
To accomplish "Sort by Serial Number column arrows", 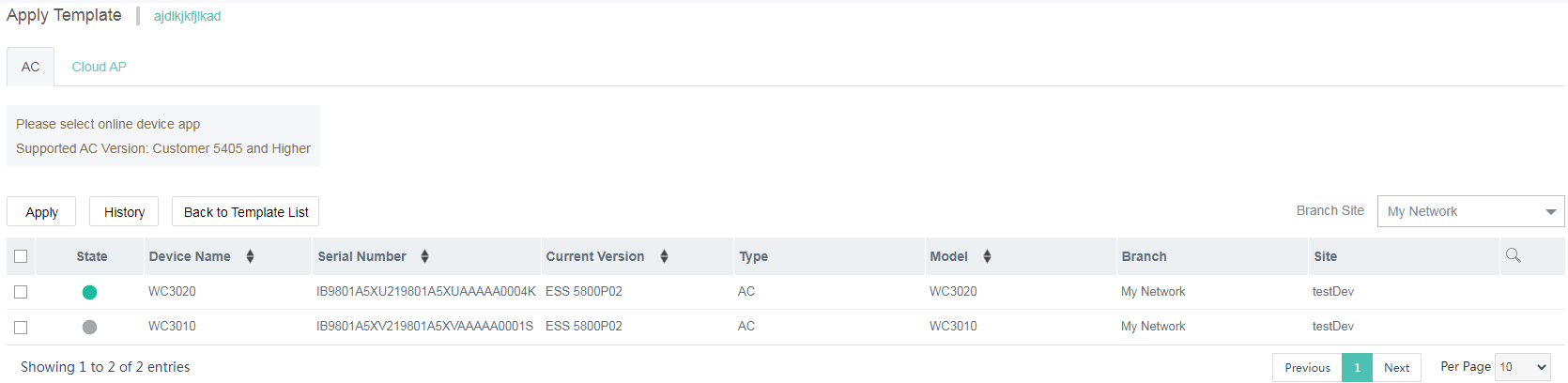I will [x=424, y=256].
